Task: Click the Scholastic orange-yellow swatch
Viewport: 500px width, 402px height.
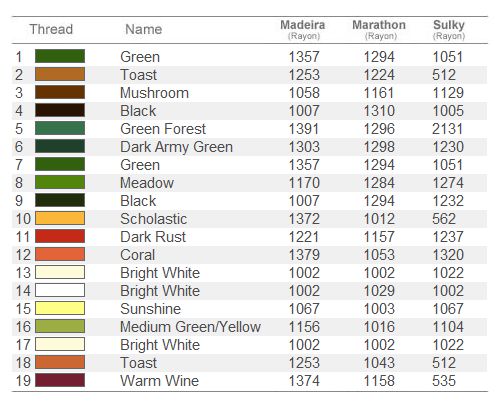Action: [x=60, y=218]
